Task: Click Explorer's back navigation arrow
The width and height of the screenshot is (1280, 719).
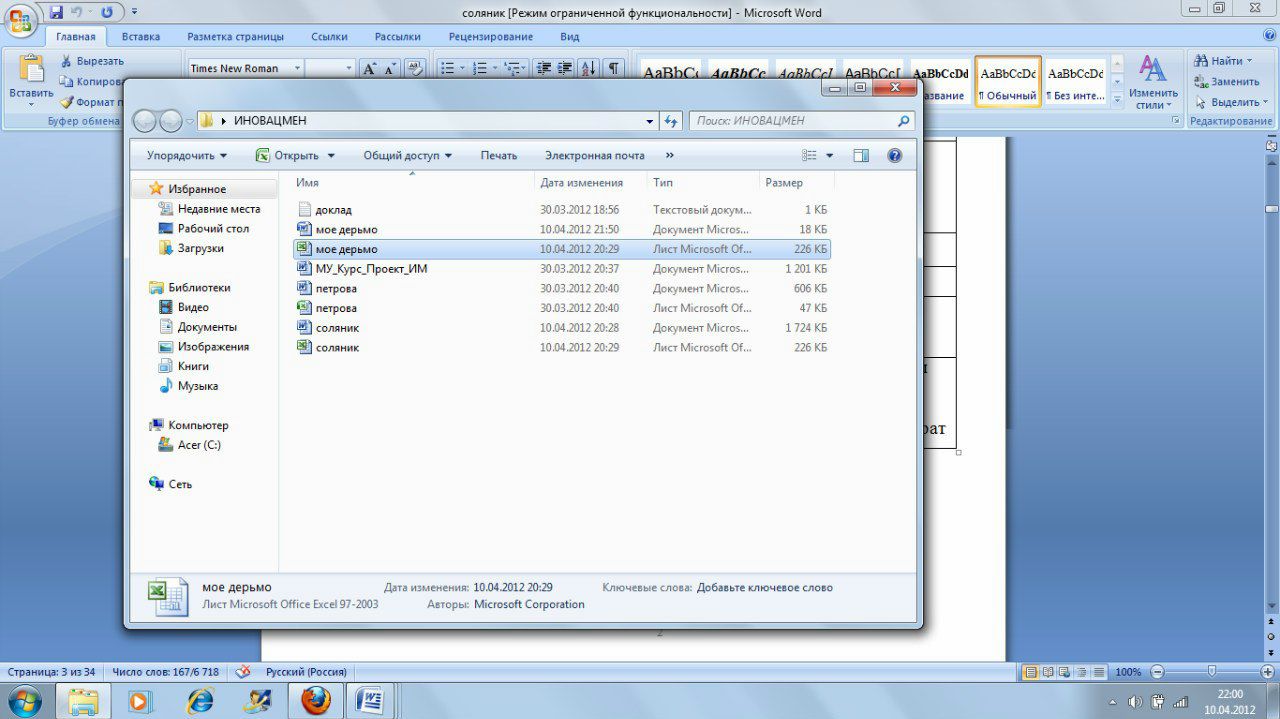Action: (145, 121)
